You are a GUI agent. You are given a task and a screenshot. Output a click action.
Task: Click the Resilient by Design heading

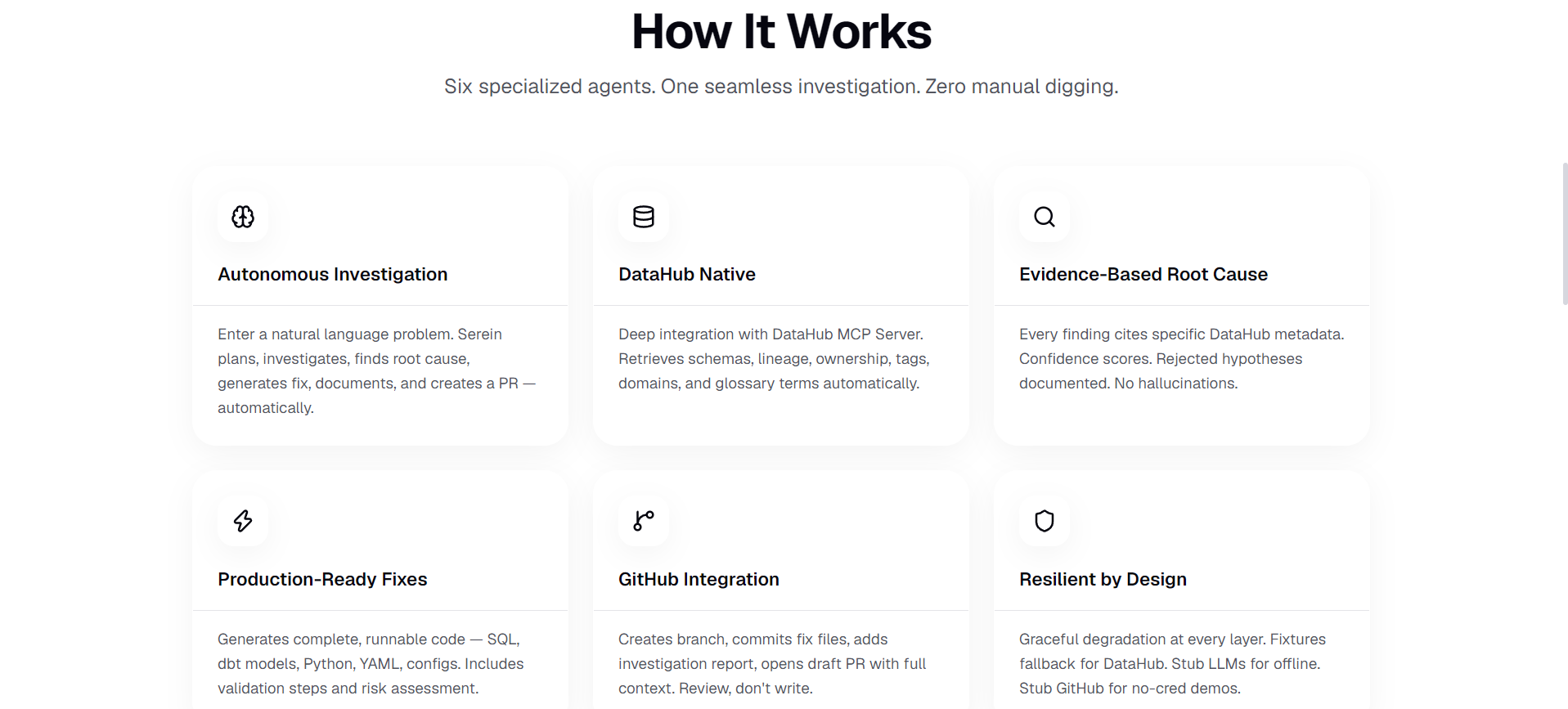coord(1103,580)
